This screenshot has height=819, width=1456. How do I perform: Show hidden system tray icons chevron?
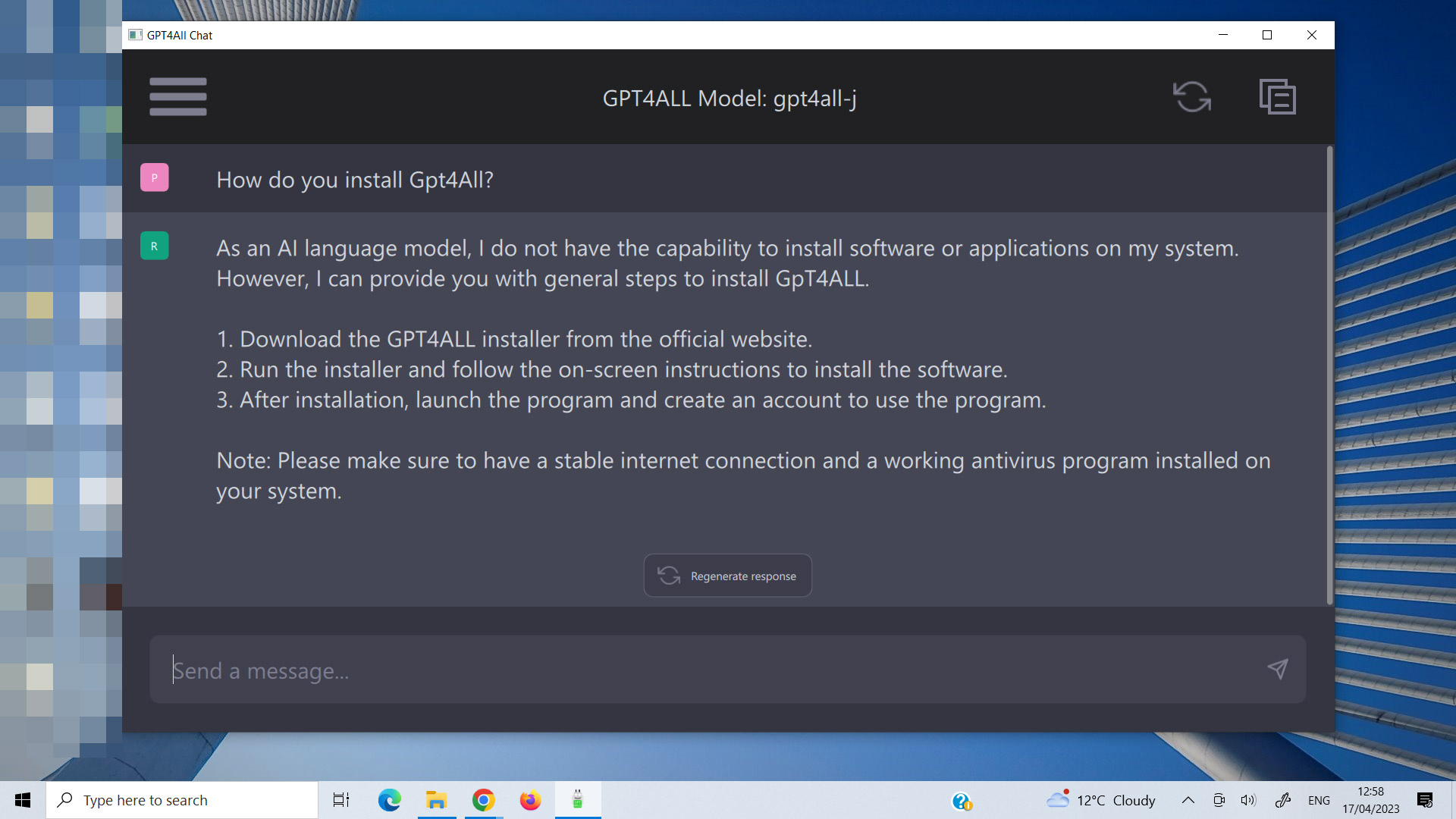coord(1188,800)
